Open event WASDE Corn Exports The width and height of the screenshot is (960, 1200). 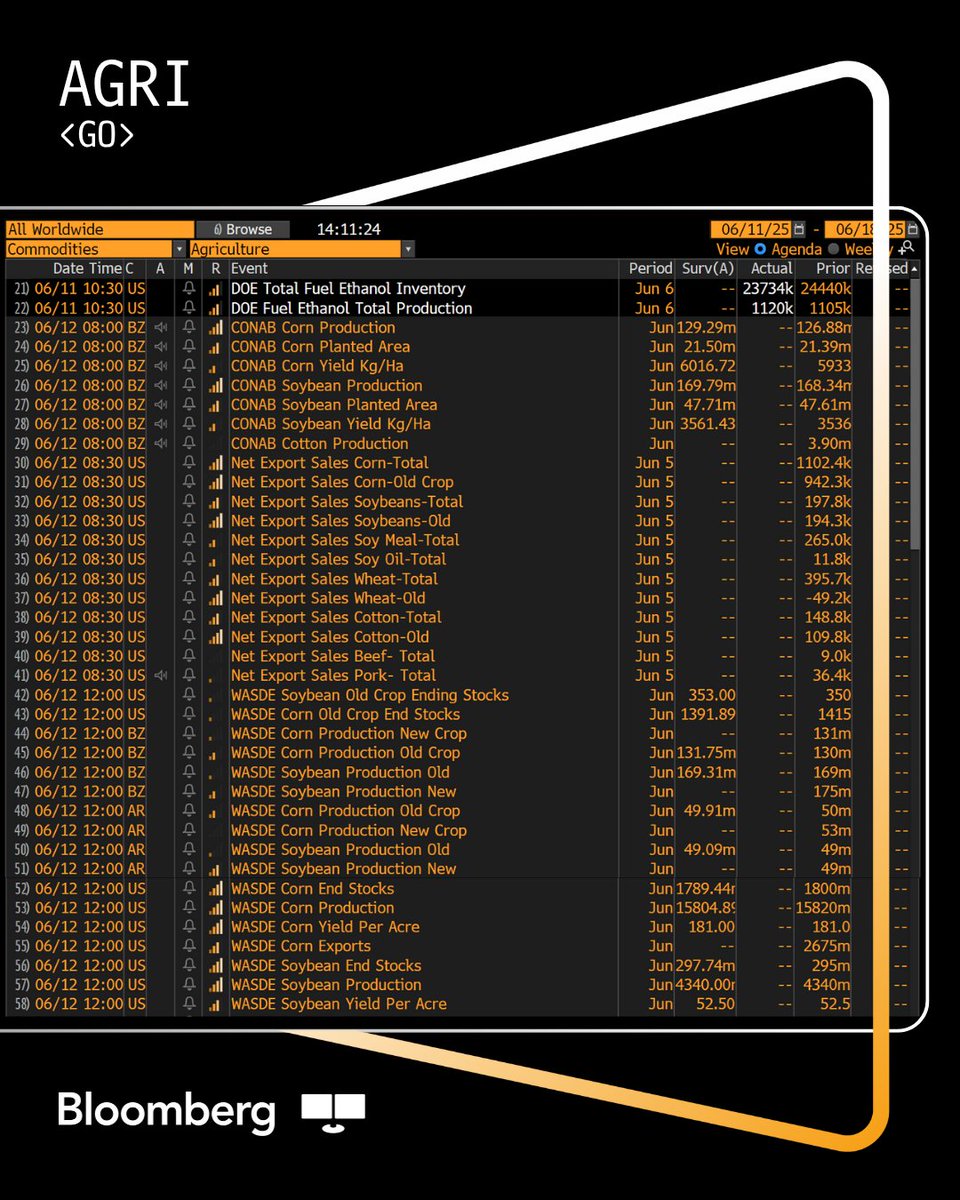click(x=301, y=946)
